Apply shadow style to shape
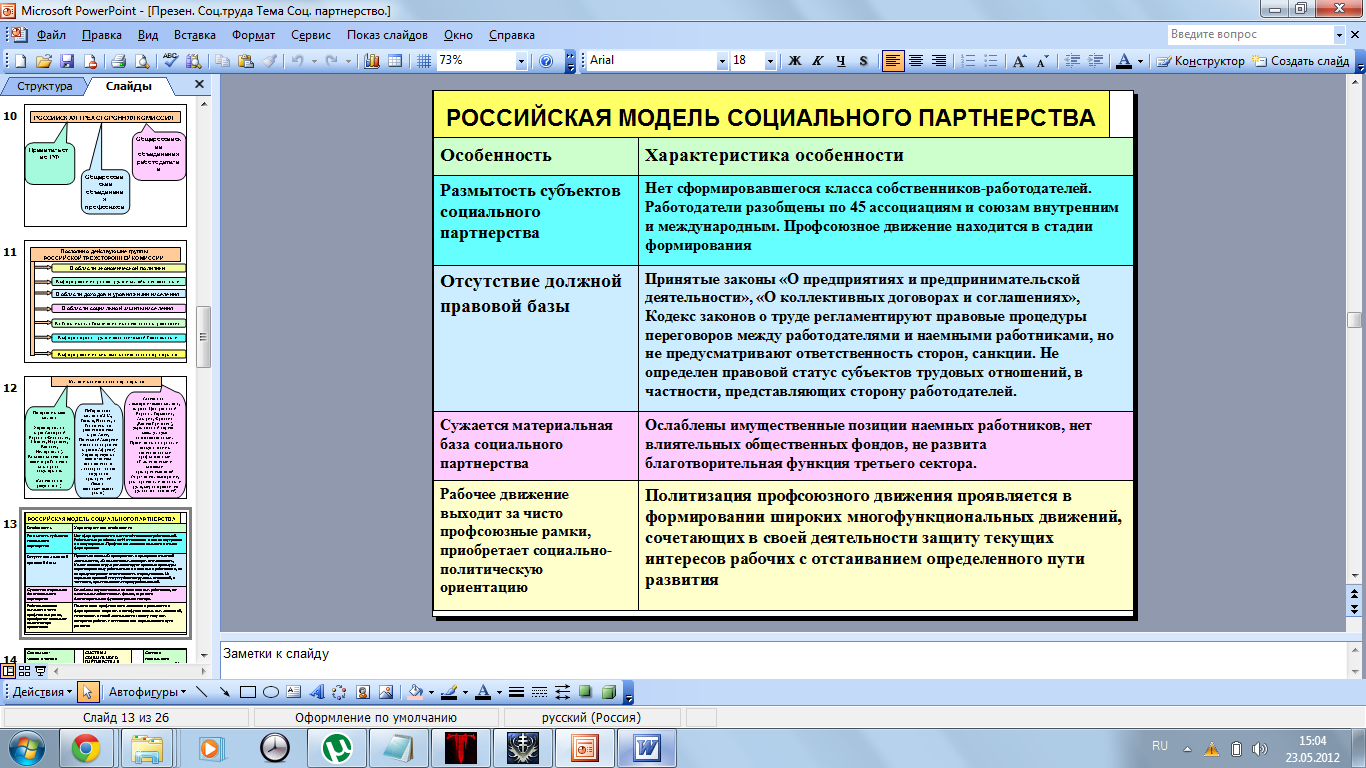Viewport: 1366px width, 768px height. click(x=585, y=692)
